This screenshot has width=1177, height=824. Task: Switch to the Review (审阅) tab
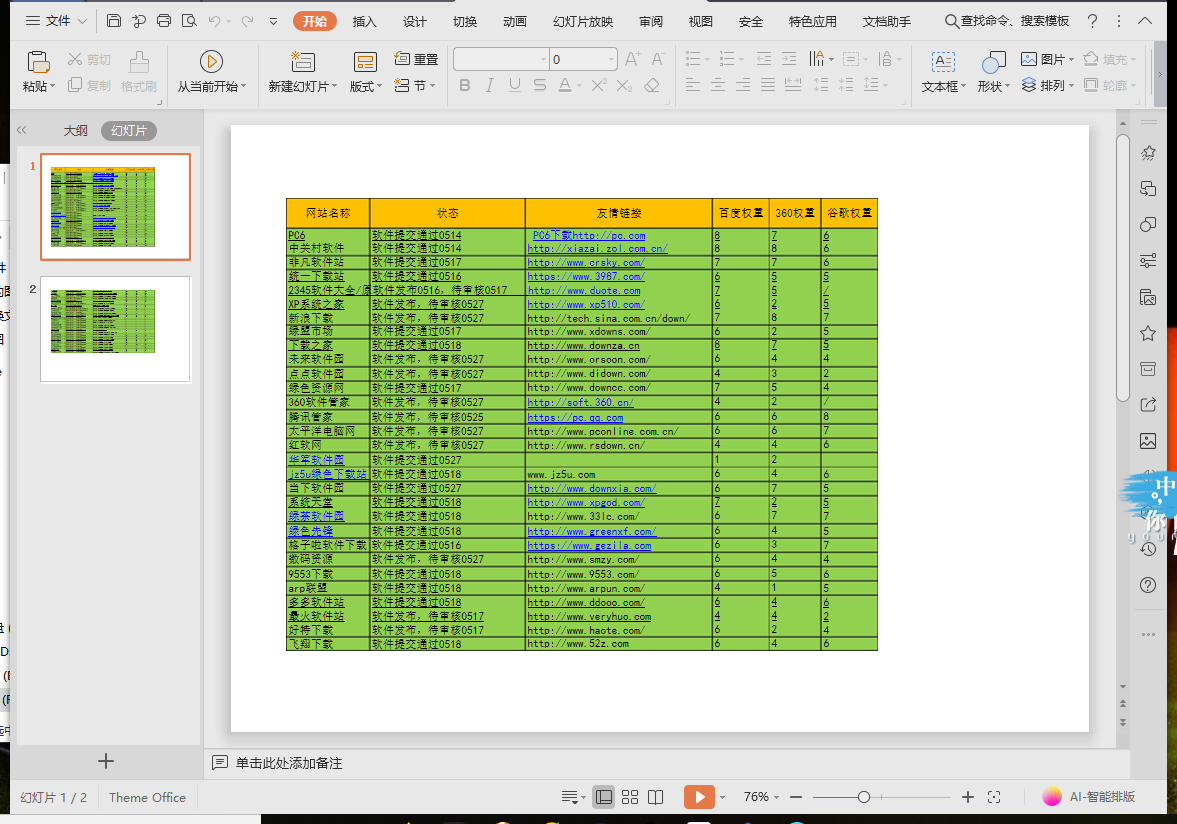coord(651,22)
